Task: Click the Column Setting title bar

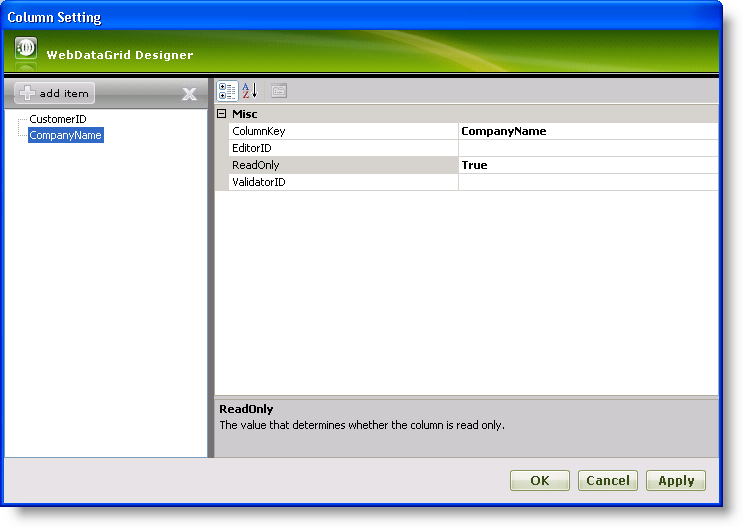Action: click(361, 17)
